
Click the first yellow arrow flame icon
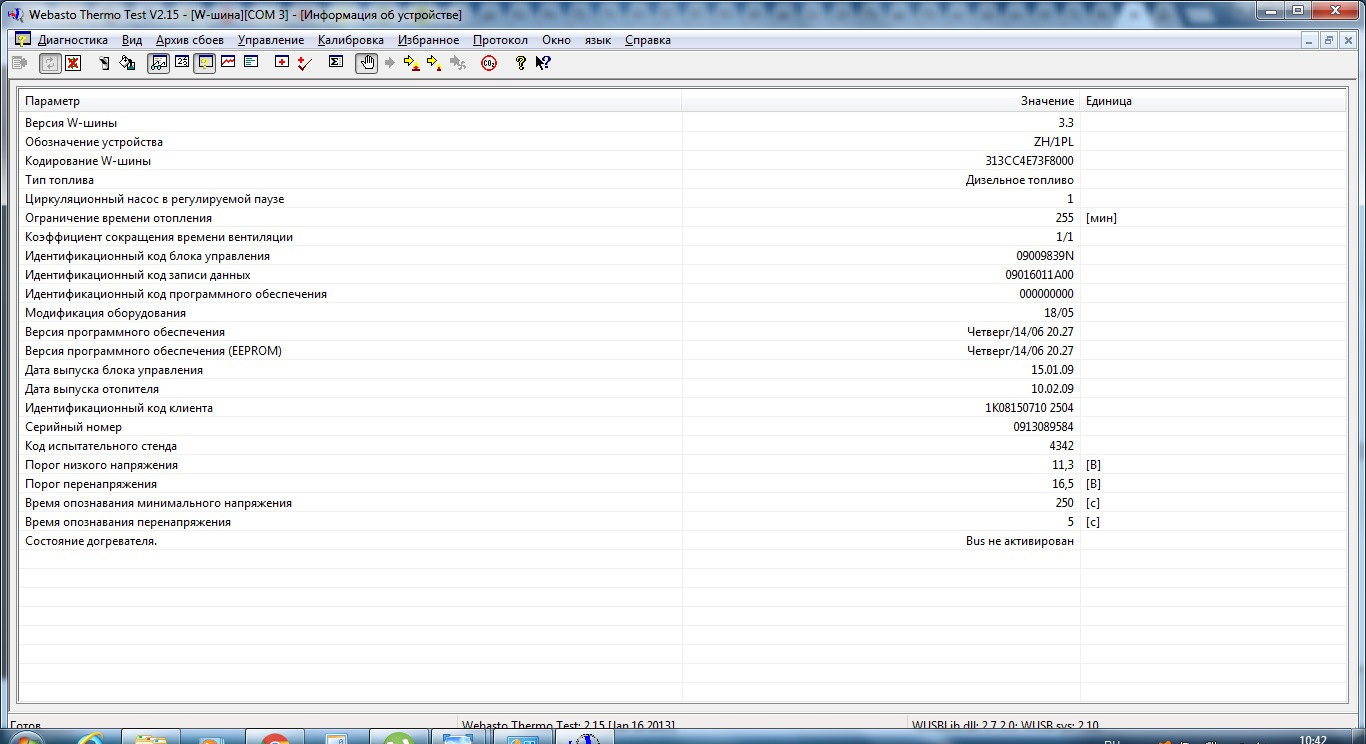pos(412,63)
